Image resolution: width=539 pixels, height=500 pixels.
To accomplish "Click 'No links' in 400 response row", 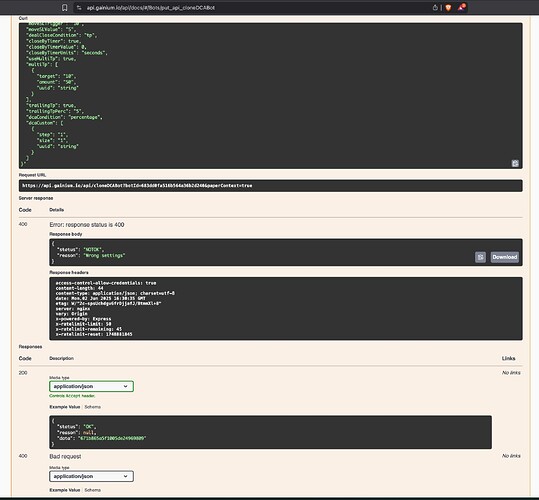I will (x=511, y=456).
